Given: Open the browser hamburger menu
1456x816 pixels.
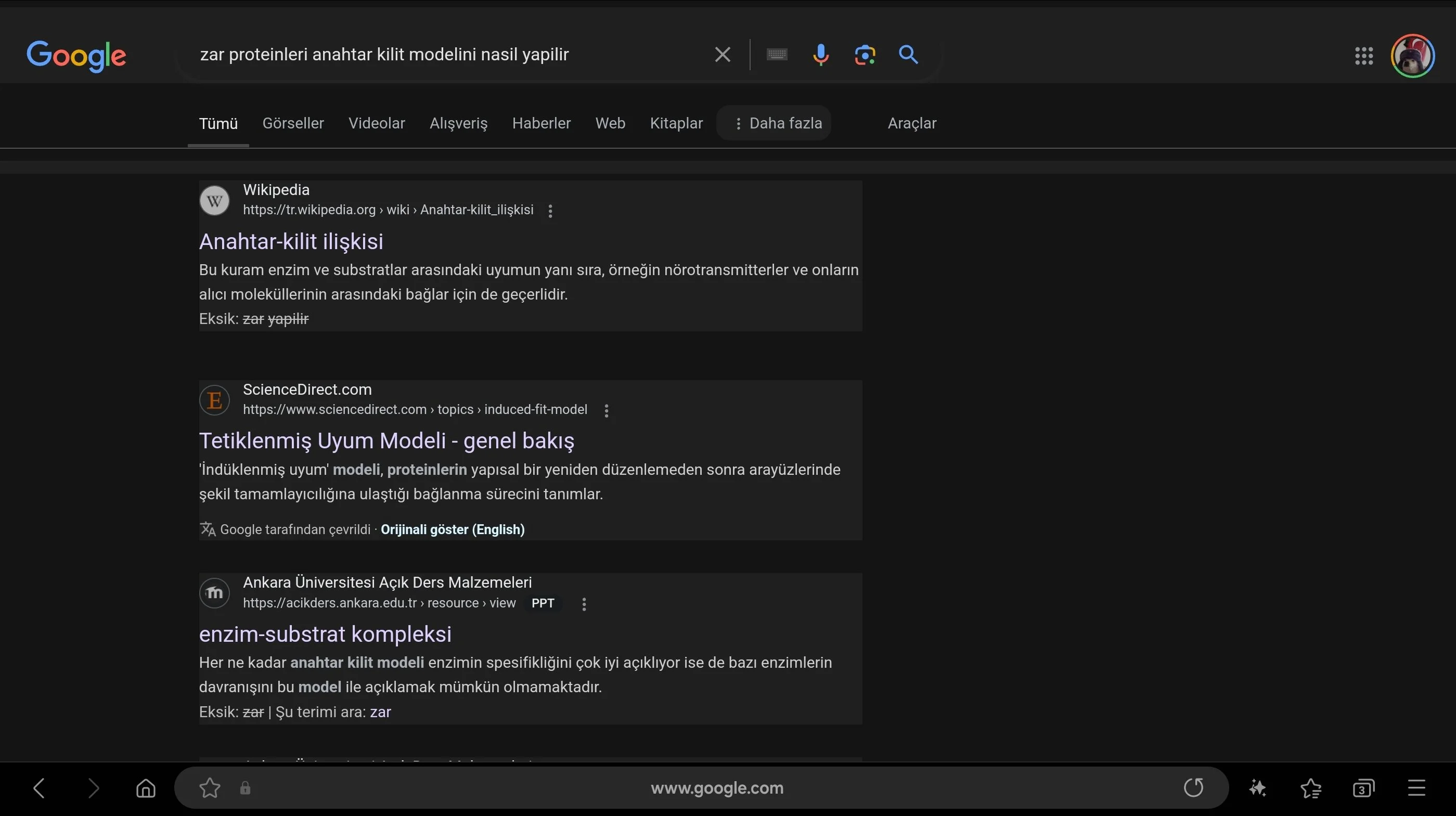Looking at the screenshot, I should tap(1416, 788).
